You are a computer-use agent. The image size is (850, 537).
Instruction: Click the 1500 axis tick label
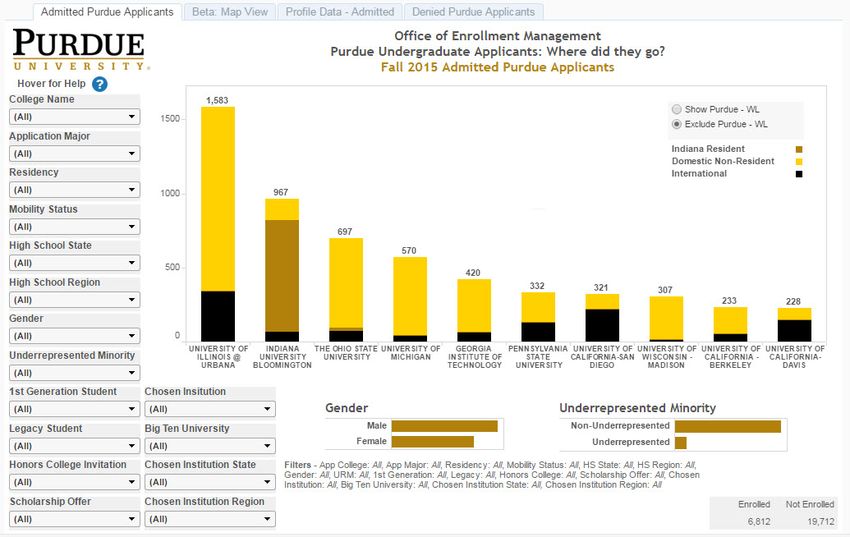170,119
